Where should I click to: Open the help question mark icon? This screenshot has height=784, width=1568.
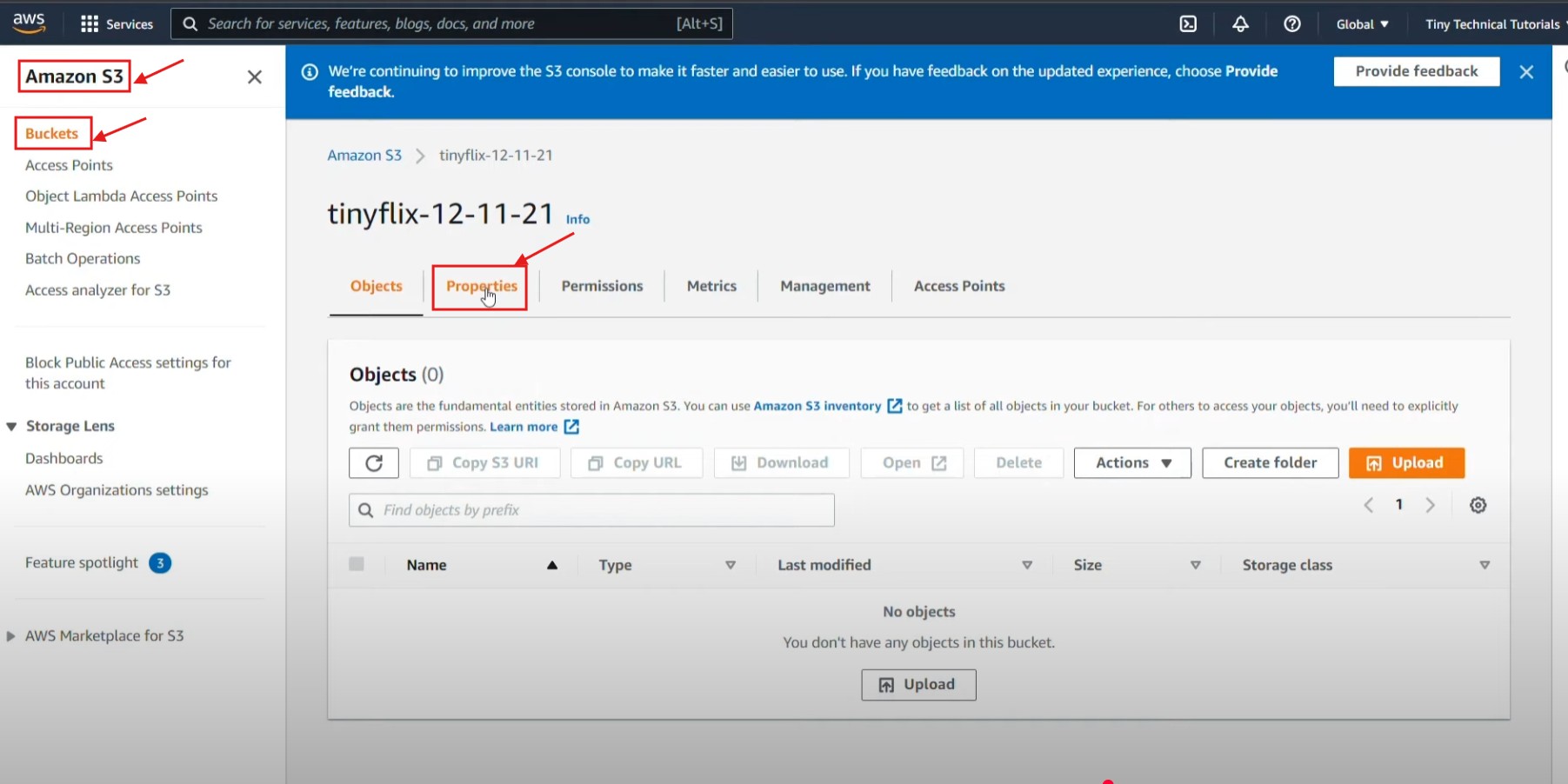tap(1292, 24)
